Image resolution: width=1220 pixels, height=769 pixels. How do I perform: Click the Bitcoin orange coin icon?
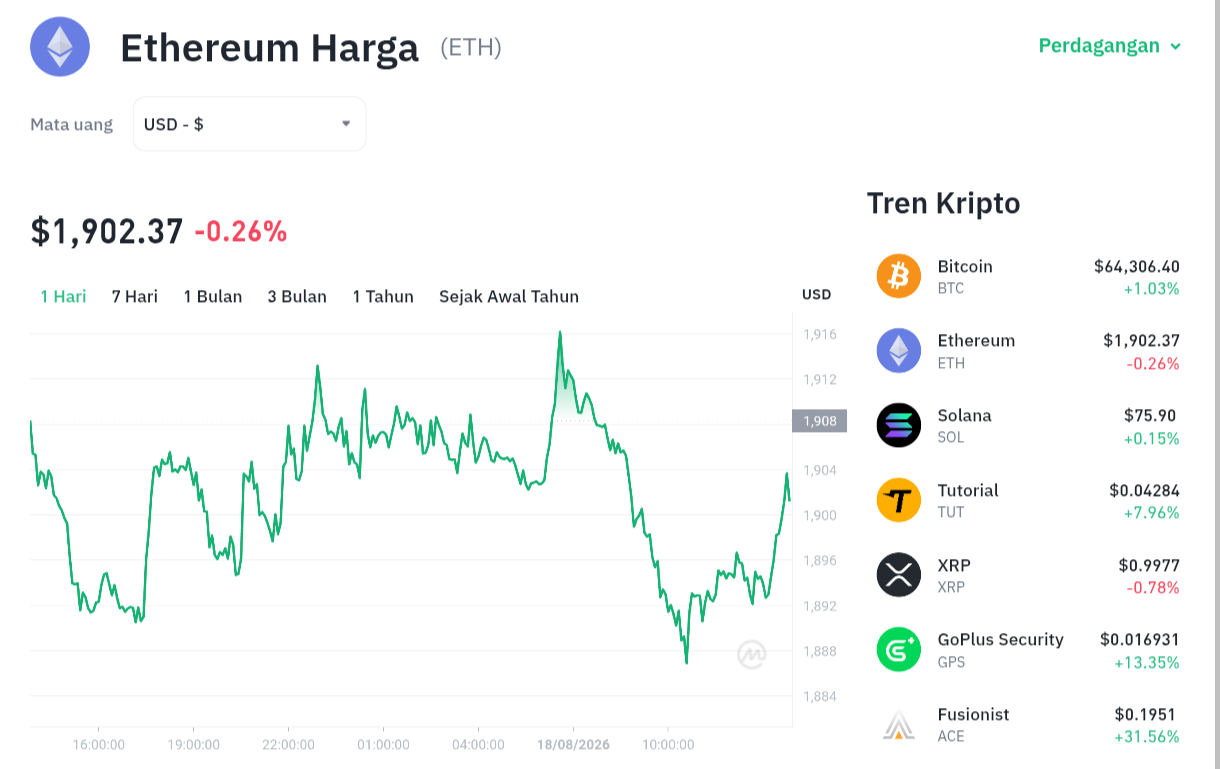pos(899,276)
